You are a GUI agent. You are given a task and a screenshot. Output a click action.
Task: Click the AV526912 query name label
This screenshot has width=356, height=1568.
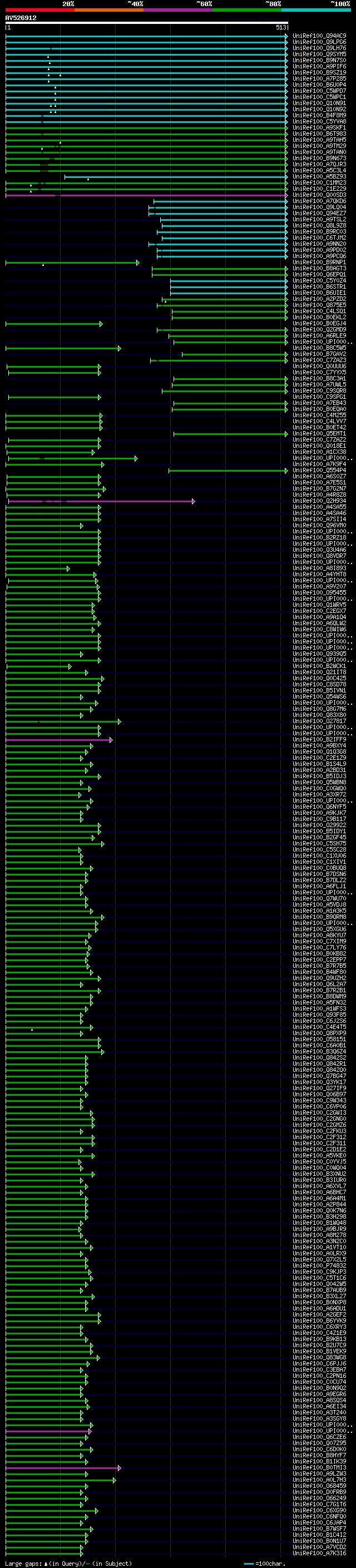coord(21,18)
